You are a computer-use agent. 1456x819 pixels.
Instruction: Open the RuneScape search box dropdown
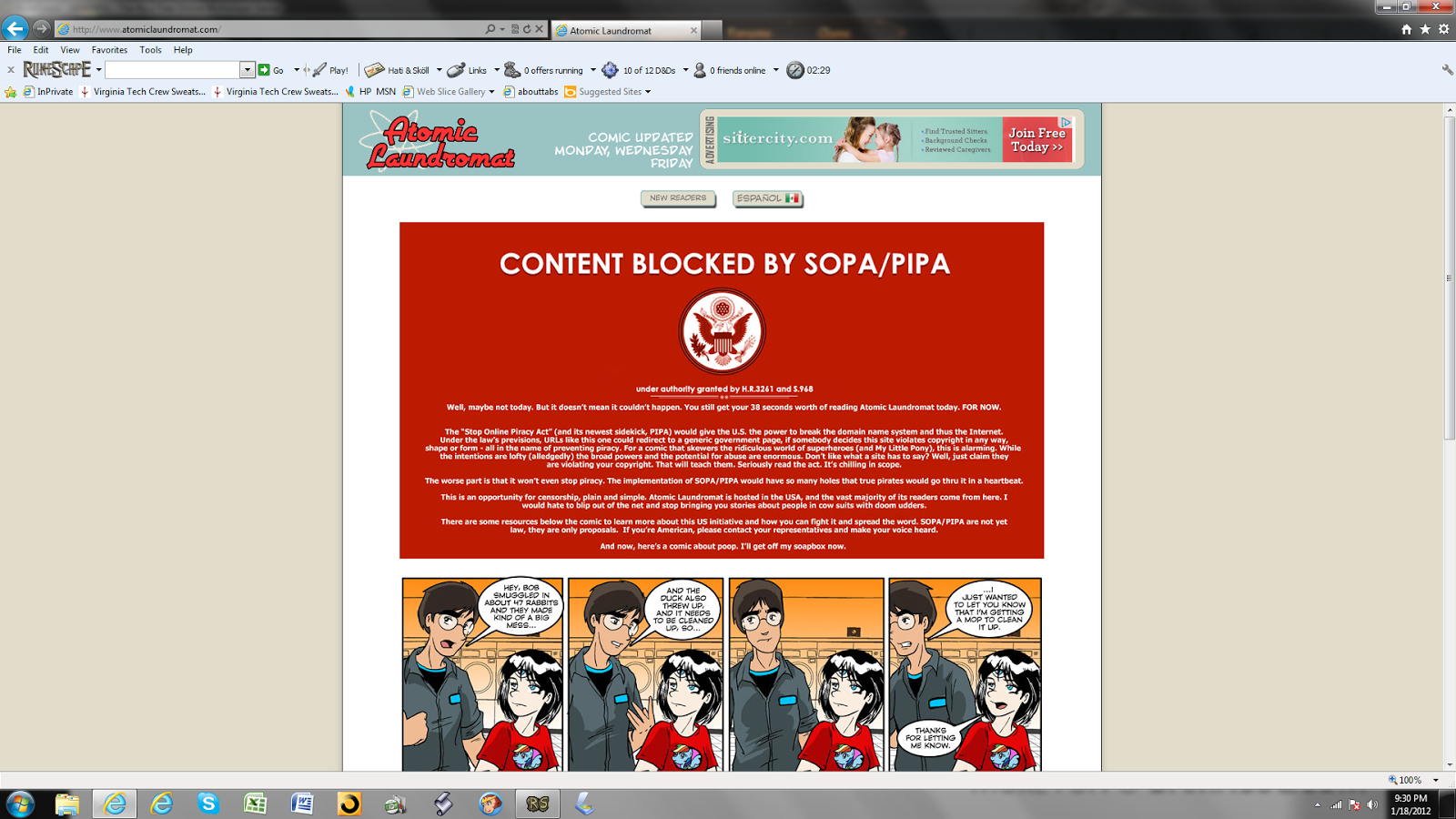(247, 70)
